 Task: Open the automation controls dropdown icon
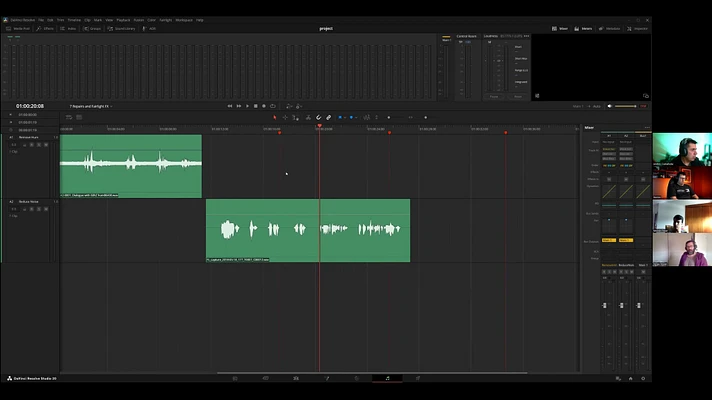289,106
